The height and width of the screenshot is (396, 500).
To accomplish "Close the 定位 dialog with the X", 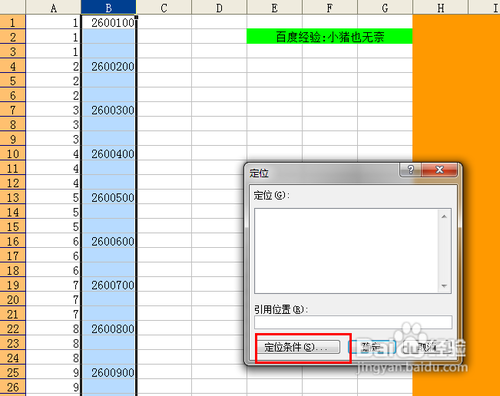I will coord(440,170).
